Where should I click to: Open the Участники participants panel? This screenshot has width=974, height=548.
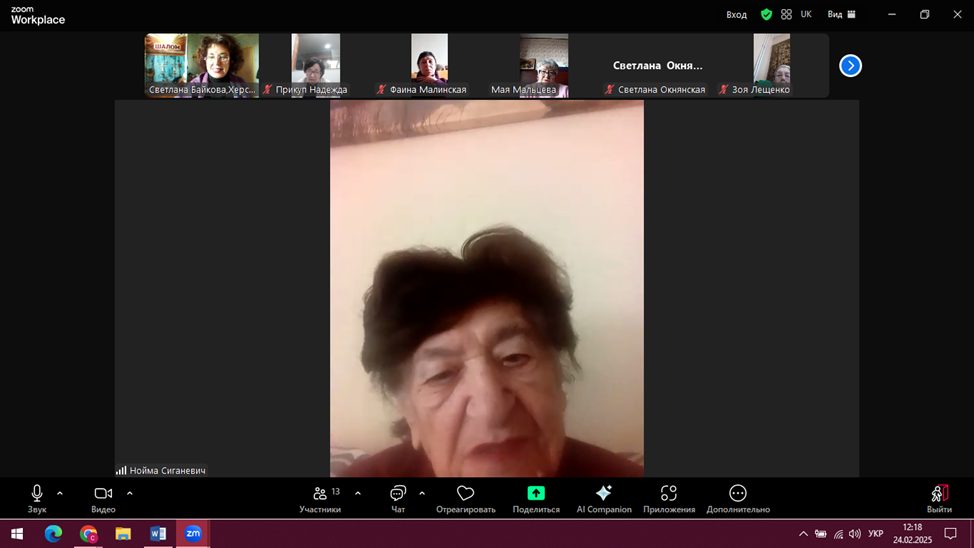[320, 494]
